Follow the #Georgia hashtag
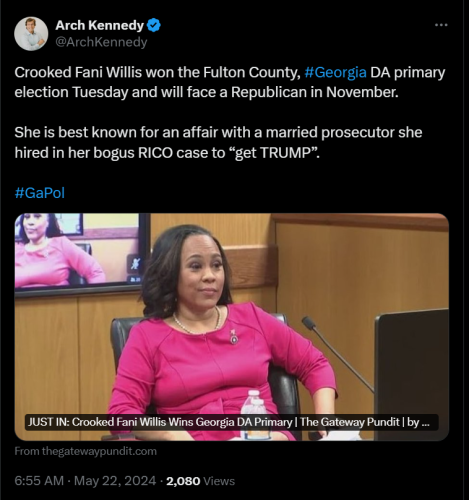Screen dimensions: 469x500 click(335, 72)
